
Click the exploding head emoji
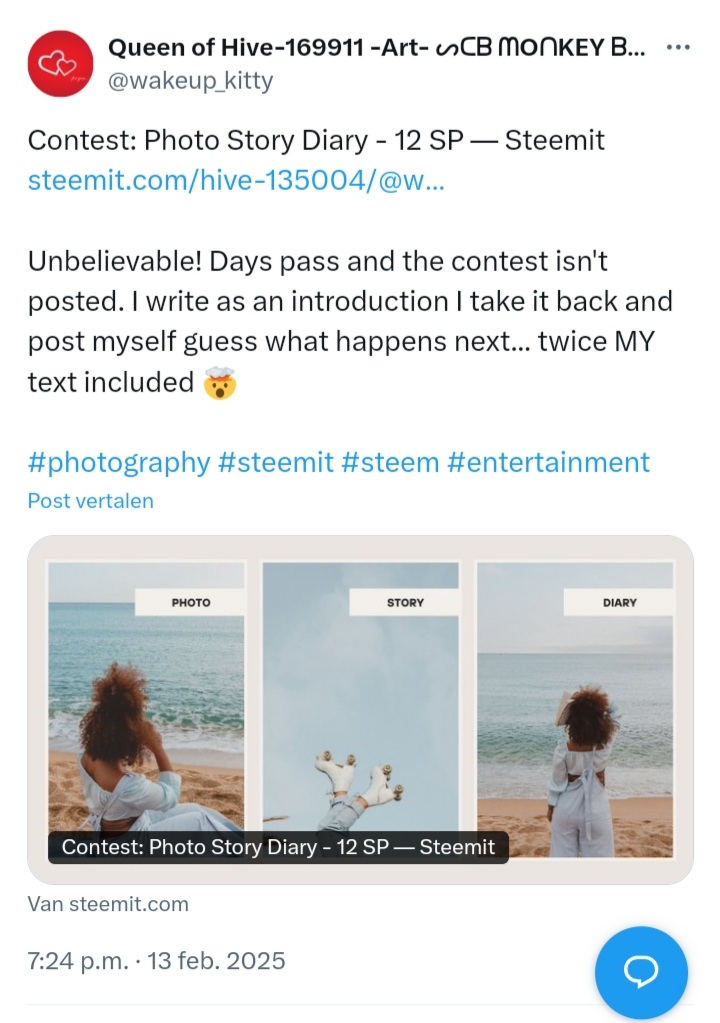[x=220, y=383]
